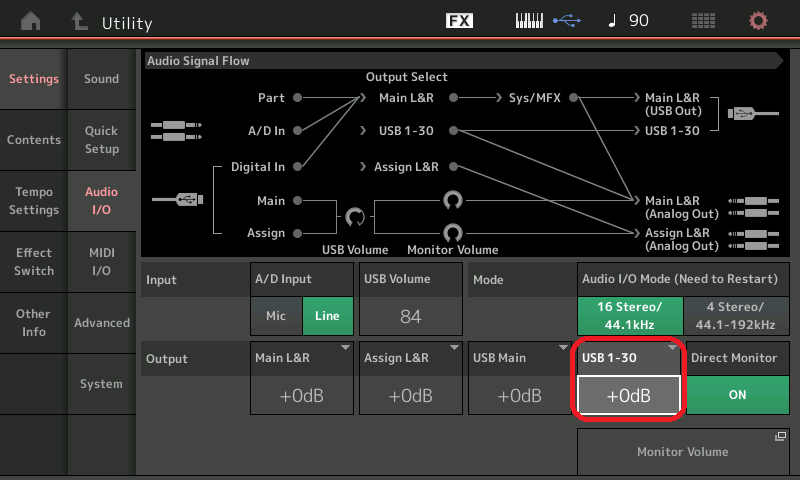The image size is (800, 480).
Task: Open the Contents tab
Action: point(34,140)
